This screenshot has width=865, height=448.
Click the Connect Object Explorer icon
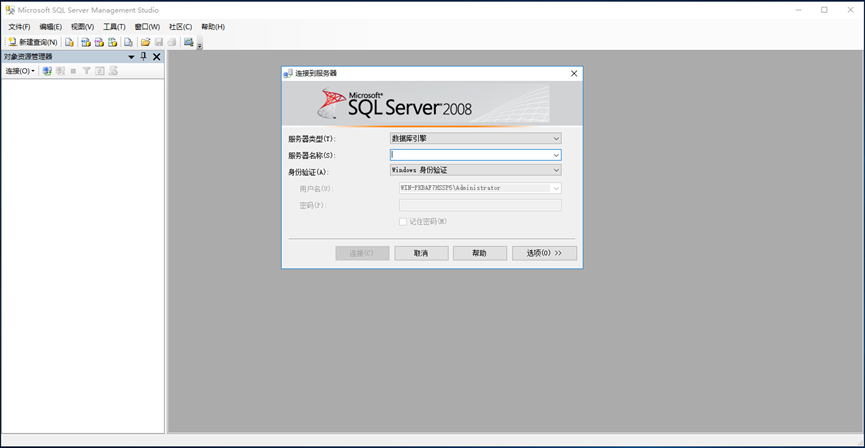(47, 71)
